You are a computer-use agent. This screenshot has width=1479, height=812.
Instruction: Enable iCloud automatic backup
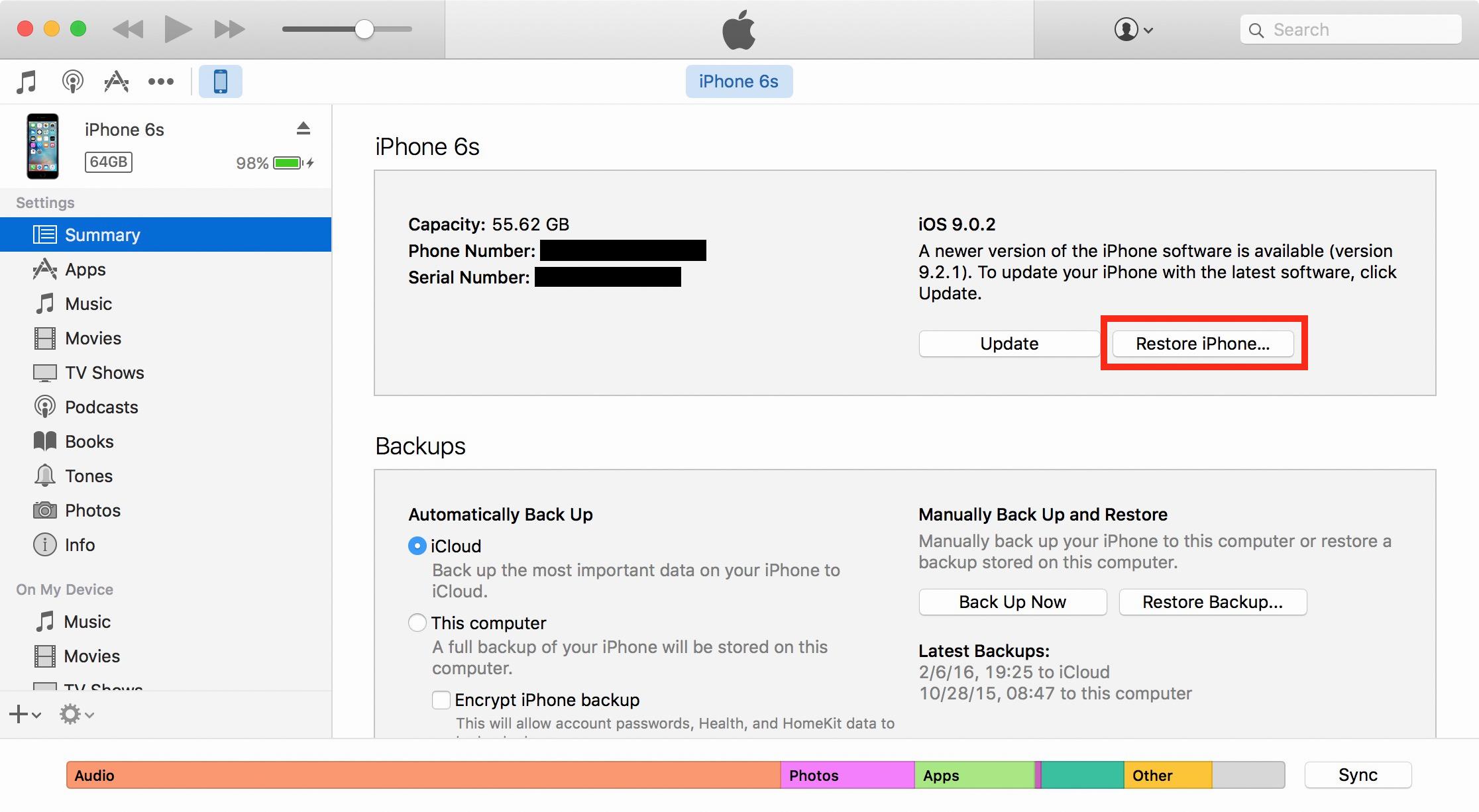click(x=416, y=546)
